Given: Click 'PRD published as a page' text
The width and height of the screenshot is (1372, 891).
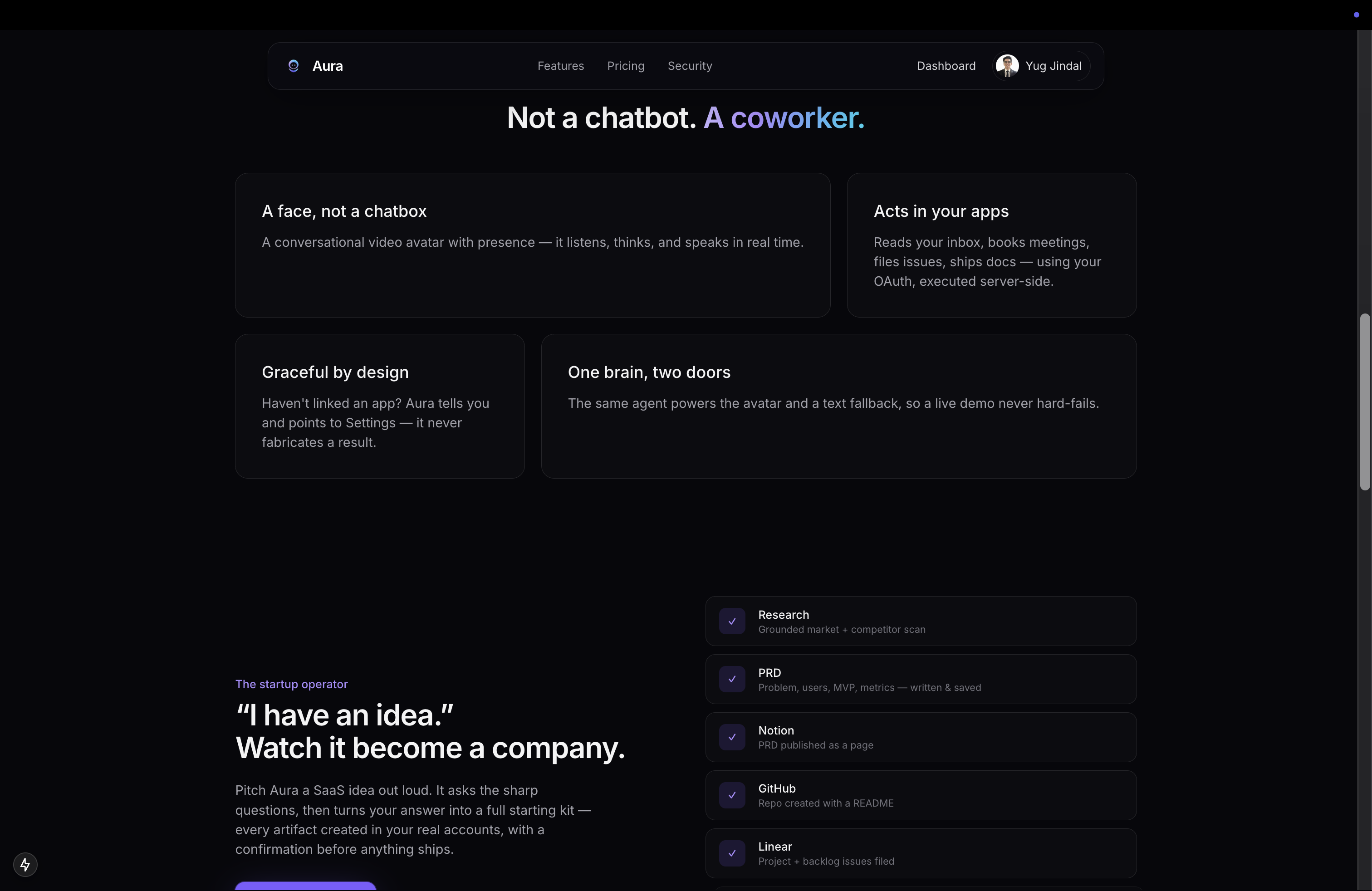Looking at the screenshot, I should click(815, 745).
